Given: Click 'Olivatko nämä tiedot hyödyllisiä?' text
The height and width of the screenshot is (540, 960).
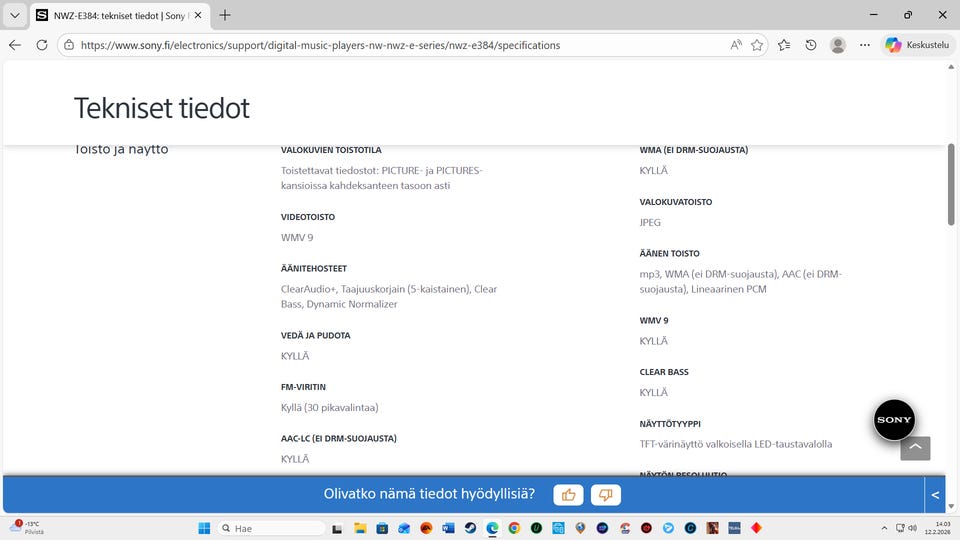Looking at the screenshot, I should (429, 494).
